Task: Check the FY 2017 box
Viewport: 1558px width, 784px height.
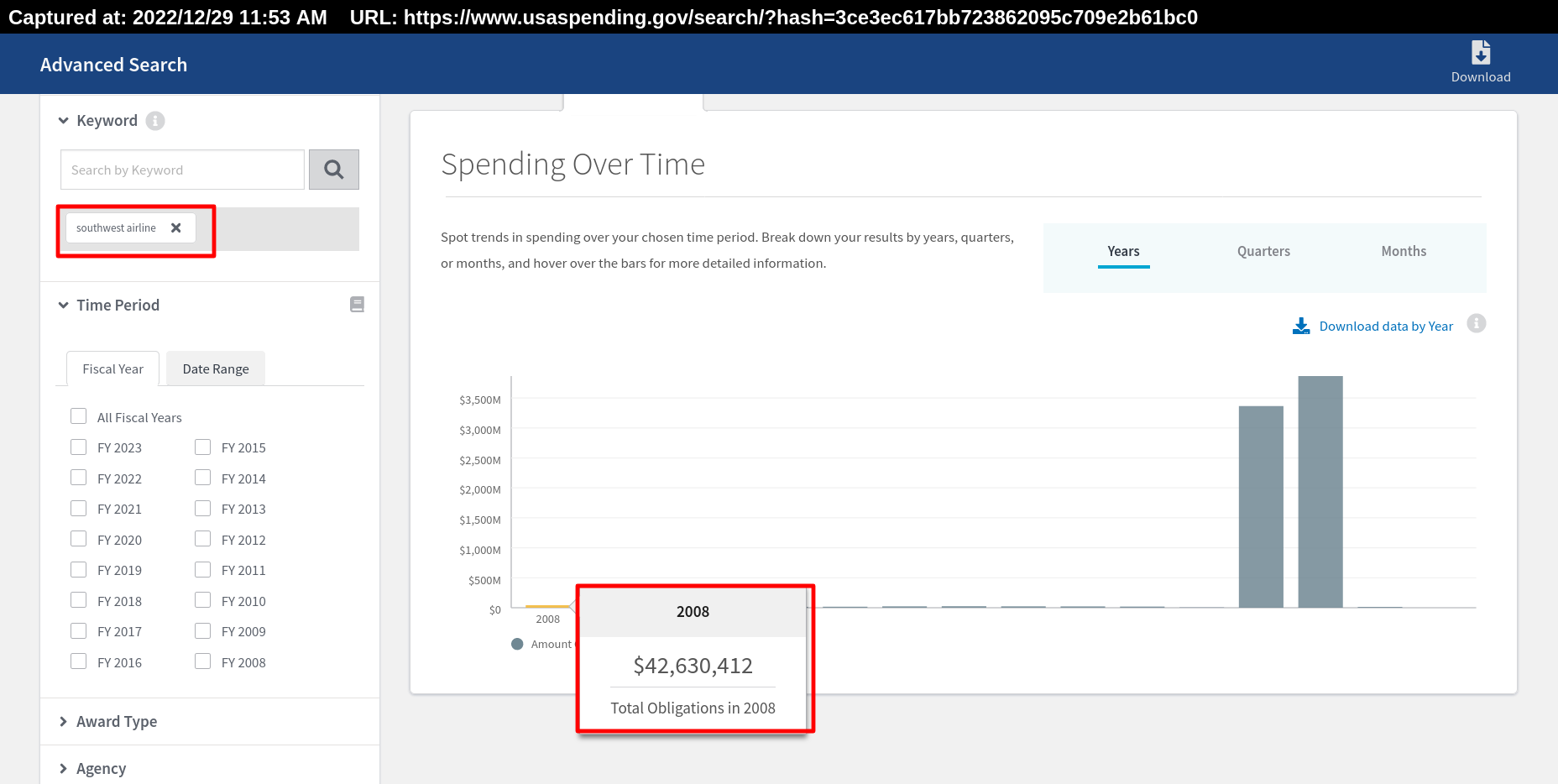Action: click(x=79, y=630)
